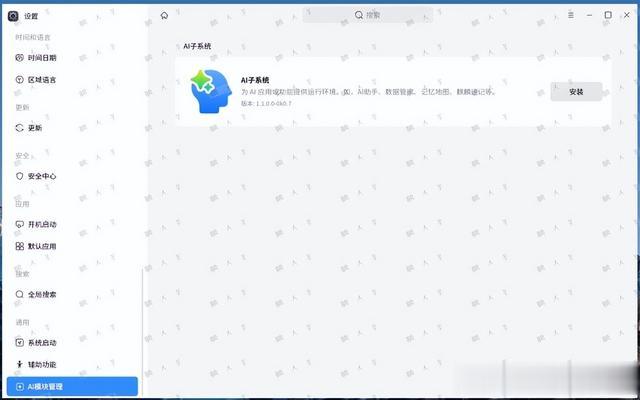Click the AI子系统 section heading

point(197,47)
